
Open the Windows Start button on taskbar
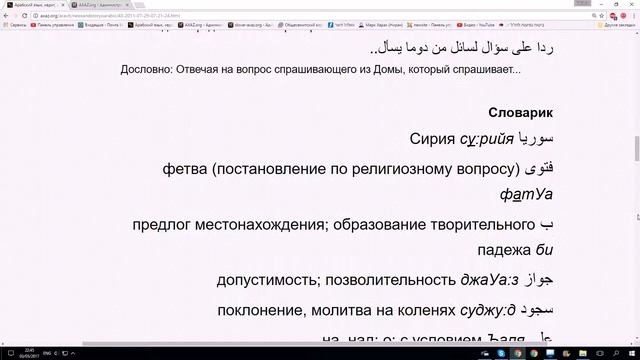point(632,353)
